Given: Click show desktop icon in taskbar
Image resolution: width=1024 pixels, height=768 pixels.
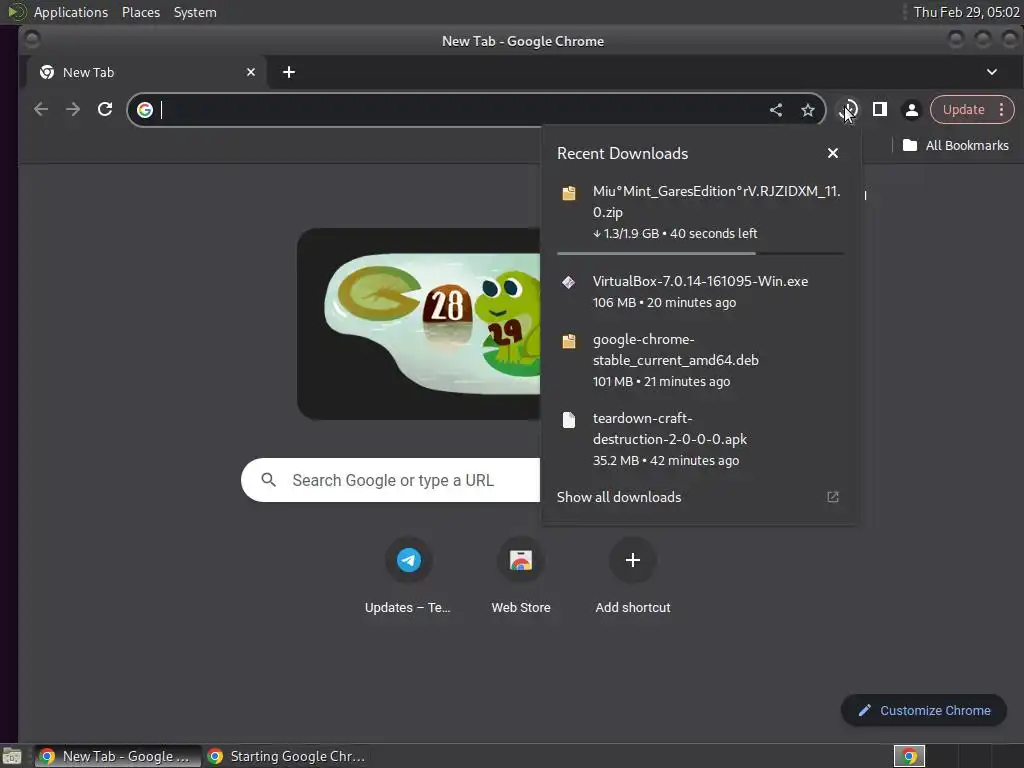Looking at the screenshot, I should 12,756.
